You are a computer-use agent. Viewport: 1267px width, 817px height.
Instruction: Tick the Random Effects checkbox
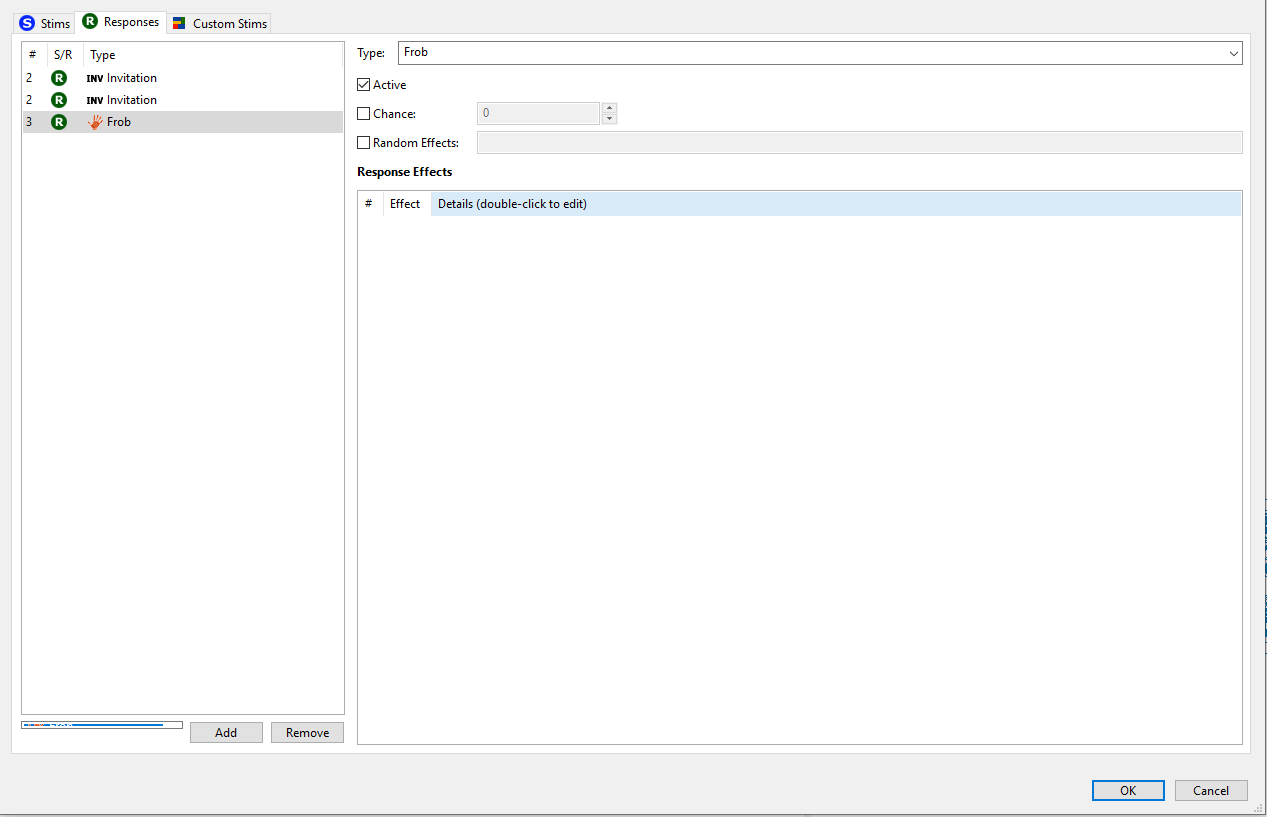point(364,143)
